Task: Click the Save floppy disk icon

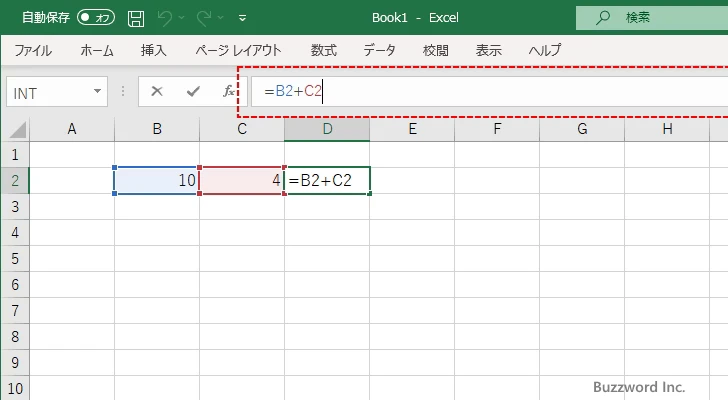Action: 136,18
